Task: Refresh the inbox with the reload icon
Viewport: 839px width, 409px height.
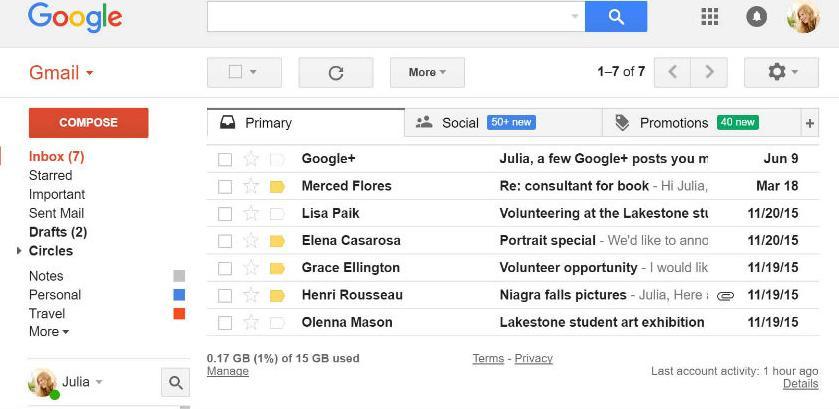Action: (336, 72)
